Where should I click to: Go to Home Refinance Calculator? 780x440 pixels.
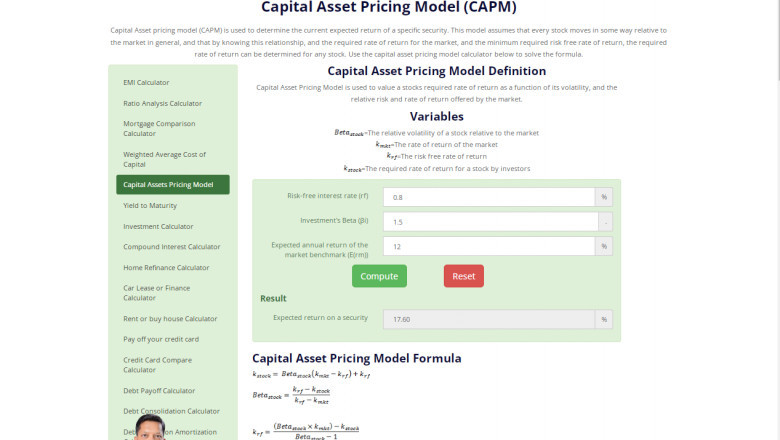pyautogui.click(x=166, y=267)
